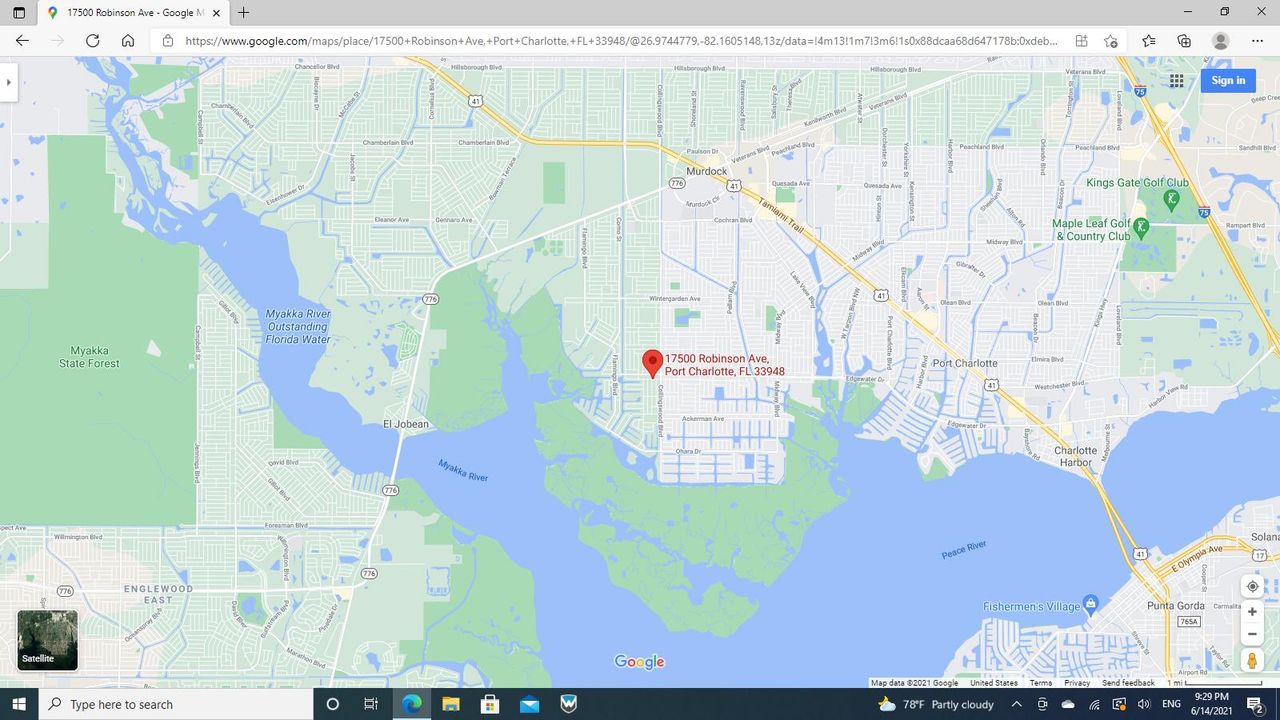Open Wi-Fi network settings
1280x720 pixels.
(x=1094, y=704)
